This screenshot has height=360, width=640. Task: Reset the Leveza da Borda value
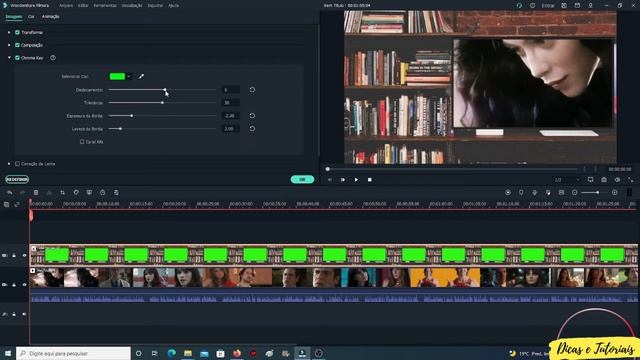tap(252, 129)
